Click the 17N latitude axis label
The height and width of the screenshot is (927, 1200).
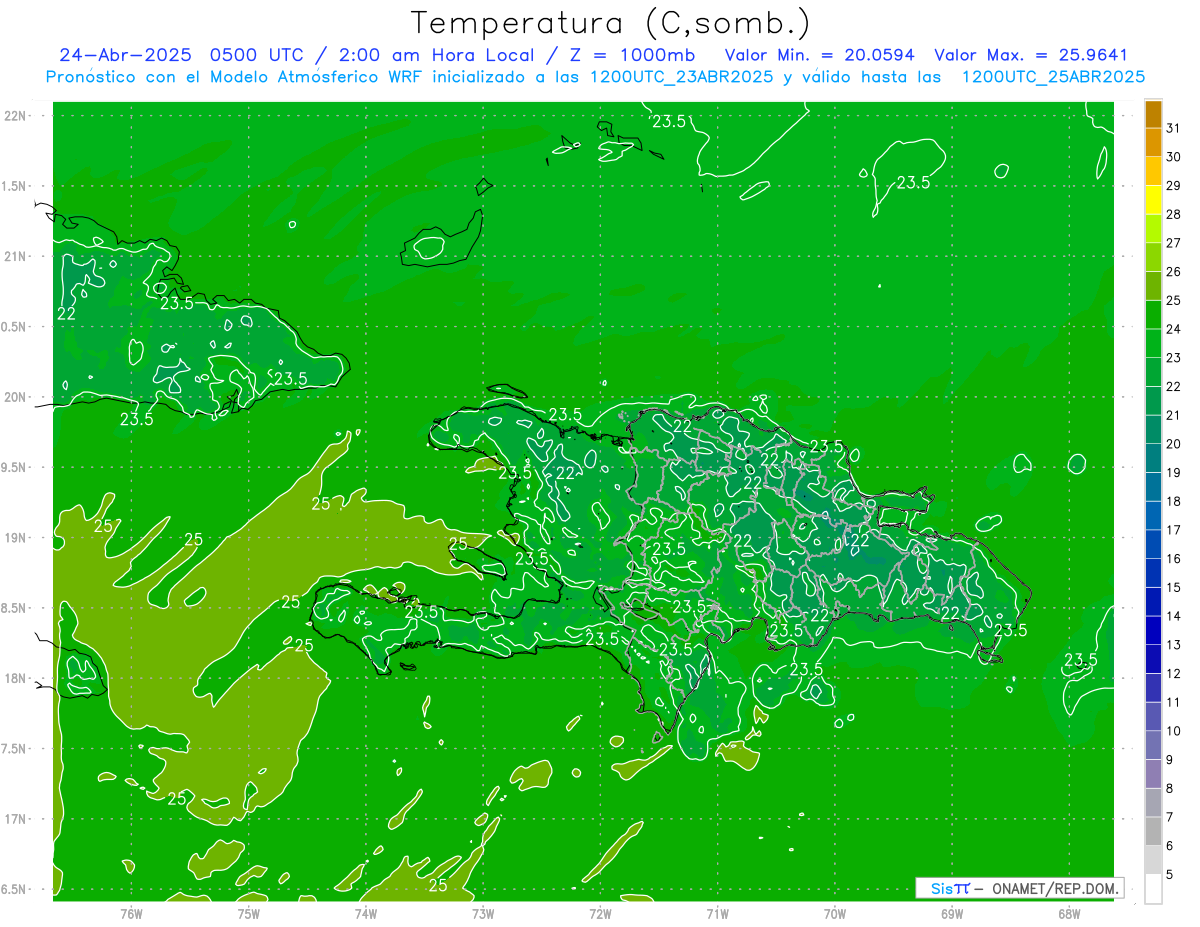(x=15, y=819)
